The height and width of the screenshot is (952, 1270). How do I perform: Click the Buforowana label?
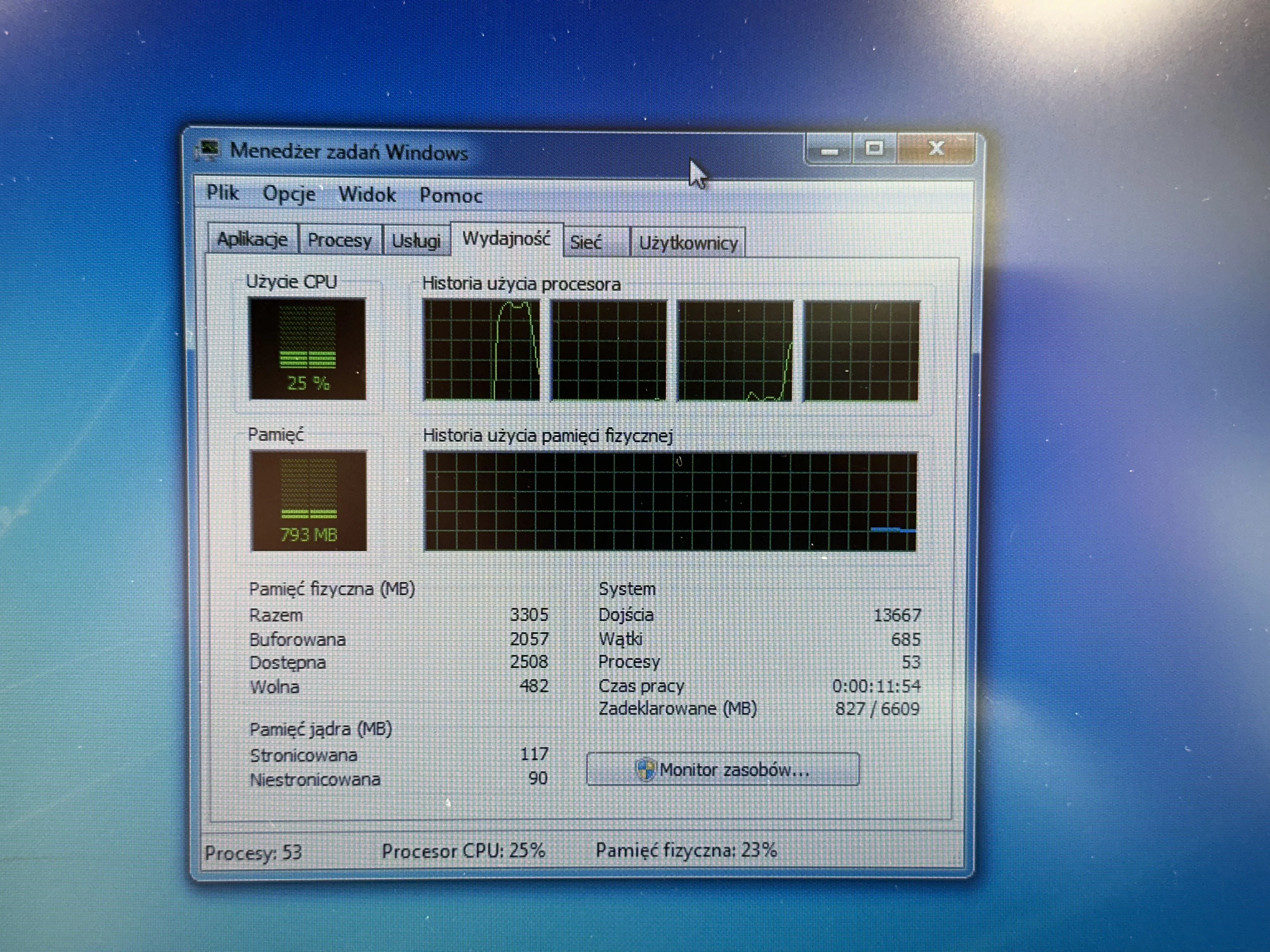297,640
